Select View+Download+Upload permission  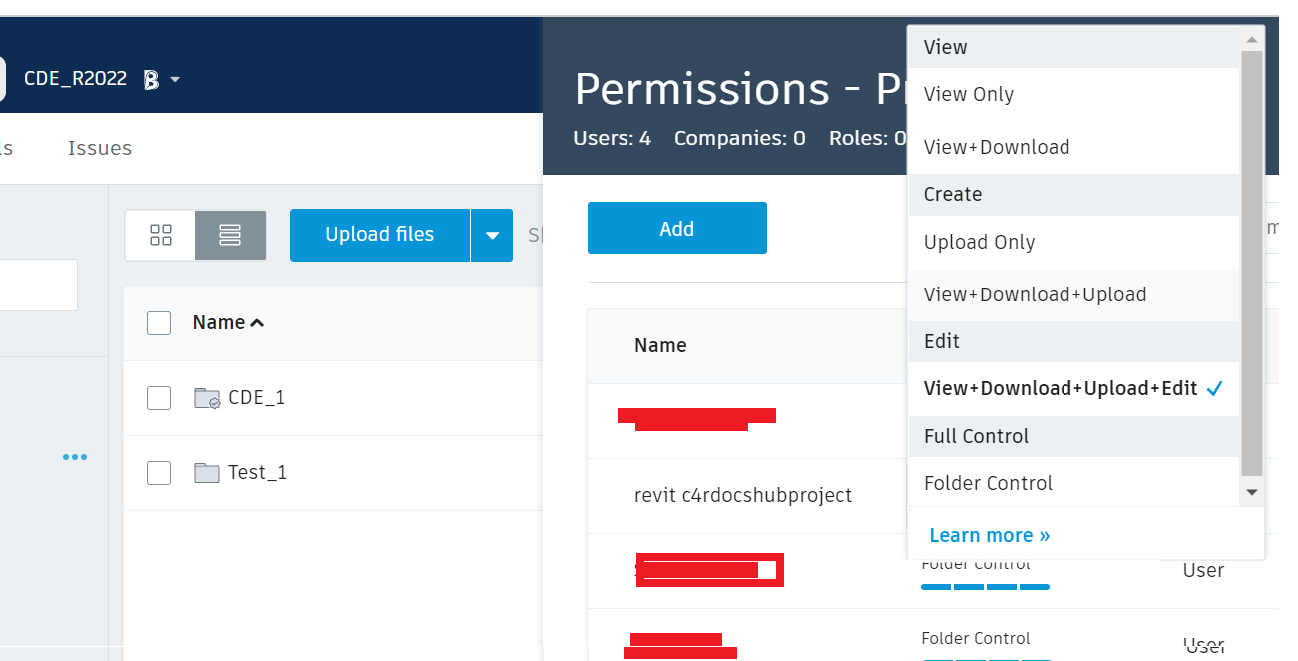pos(1073,294)
